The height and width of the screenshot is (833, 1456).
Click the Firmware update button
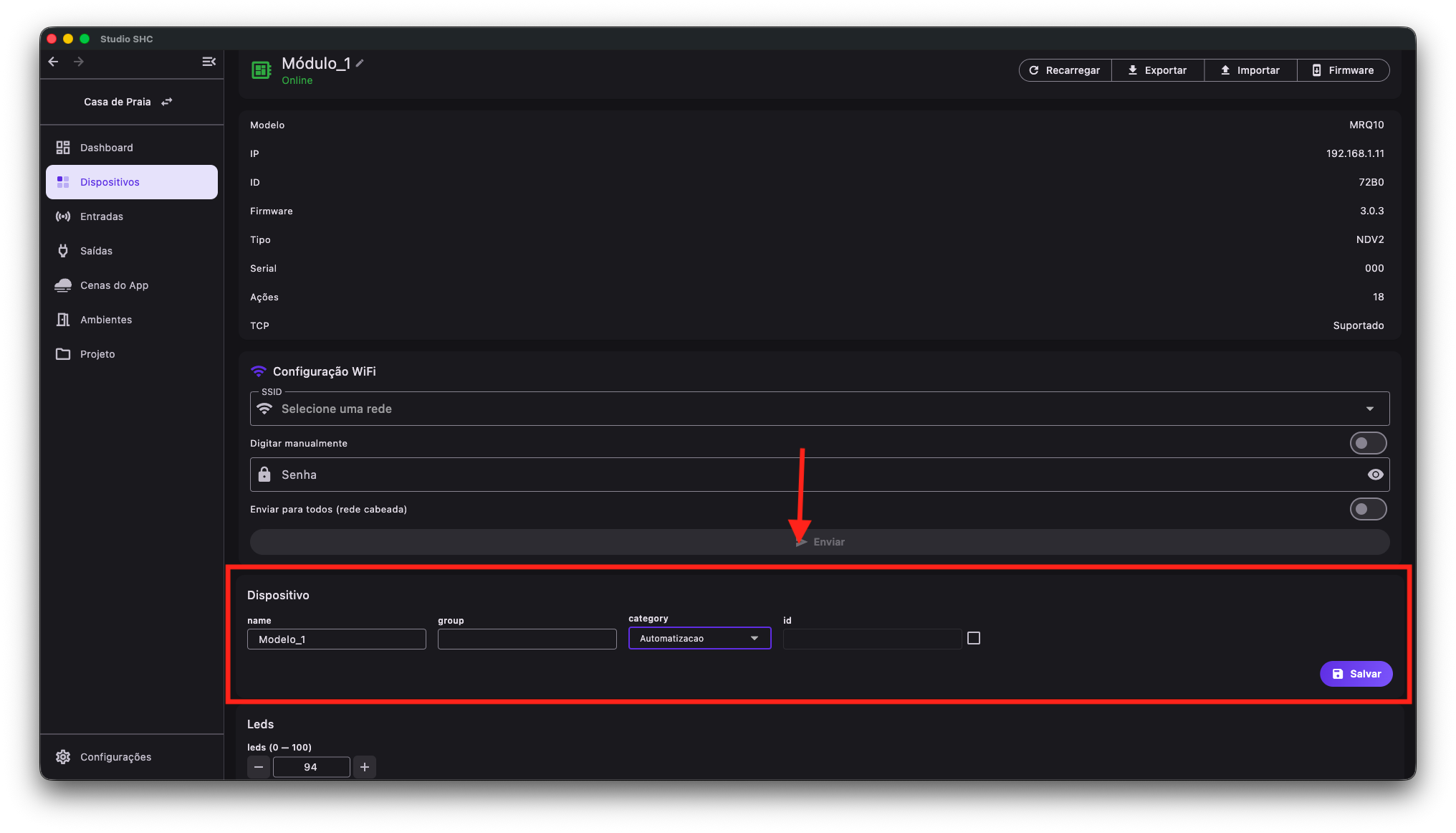click(x=1344, y=70)
